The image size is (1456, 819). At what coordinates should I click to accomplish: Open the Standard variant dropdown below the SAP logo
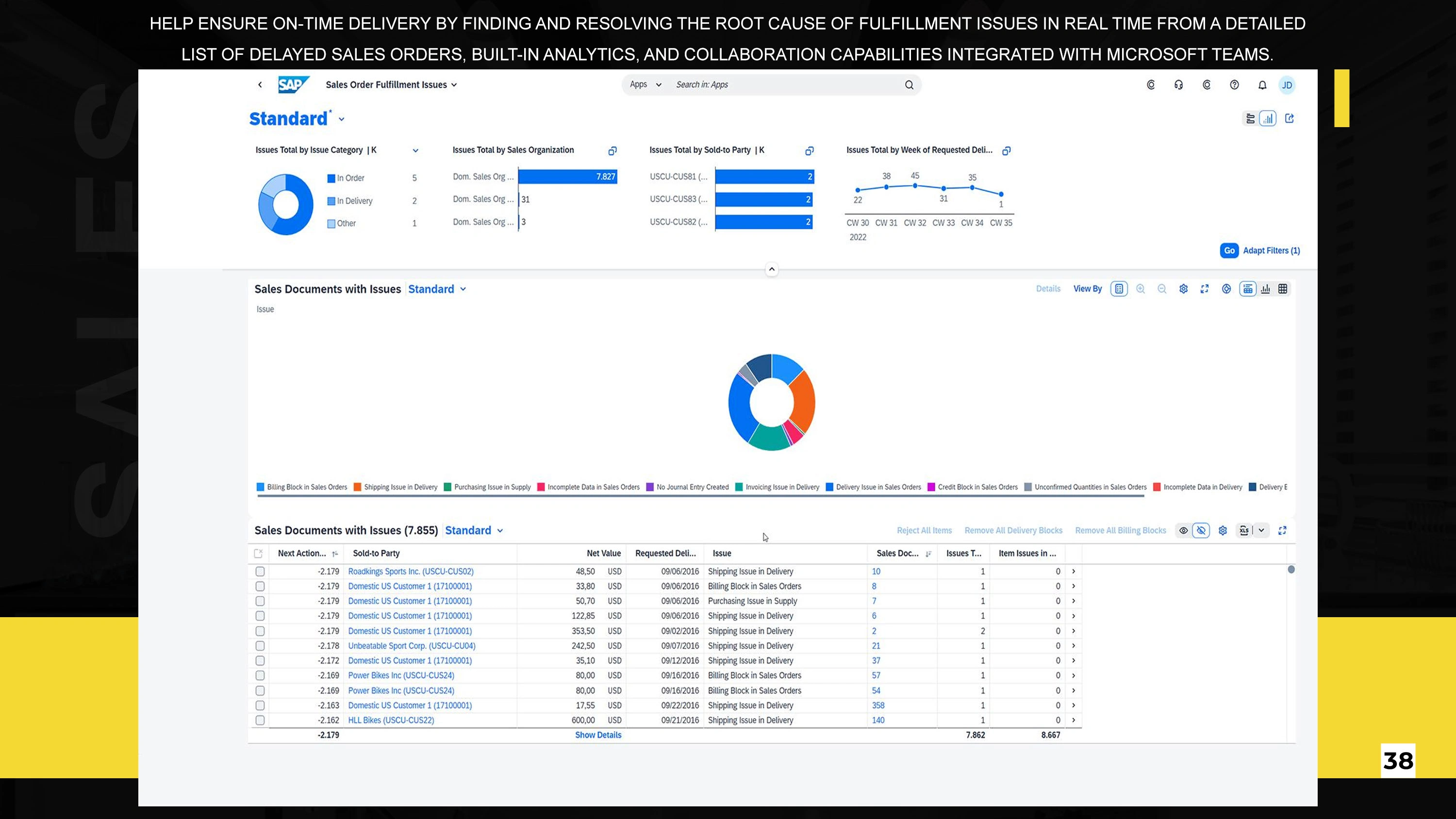pyautogui.click(x=341, y=119)
